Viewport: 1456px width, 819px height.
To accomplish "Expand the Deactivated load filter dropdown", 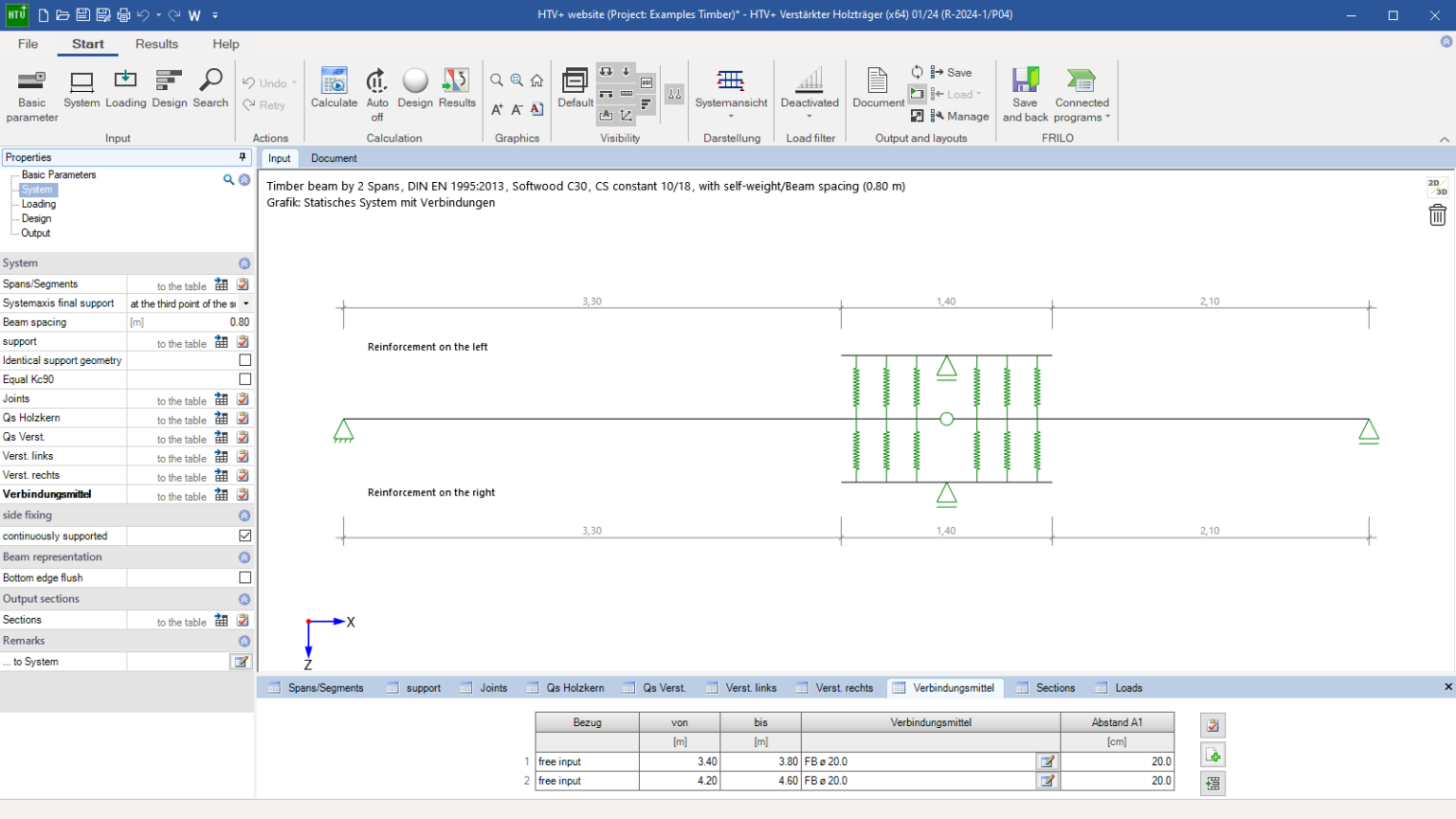I will [x=810, y=116].
